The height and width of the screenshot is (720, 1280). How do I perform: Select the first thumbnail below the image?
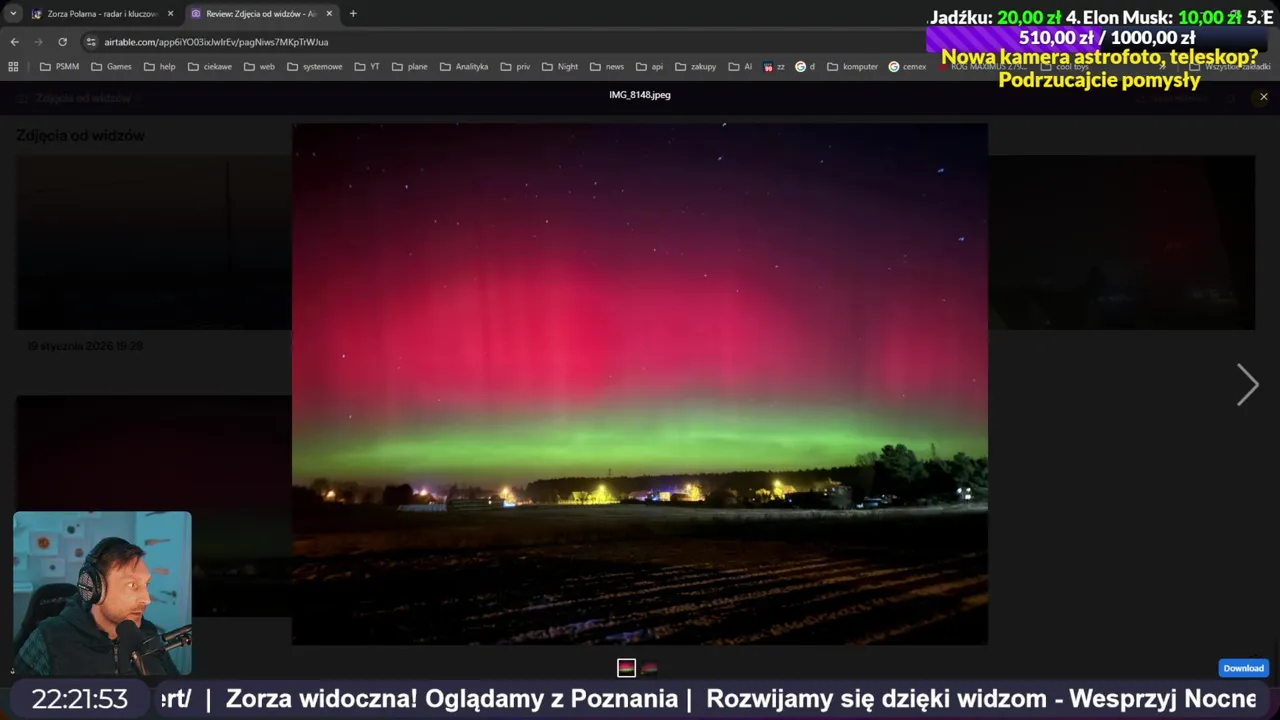click(626, 668)
